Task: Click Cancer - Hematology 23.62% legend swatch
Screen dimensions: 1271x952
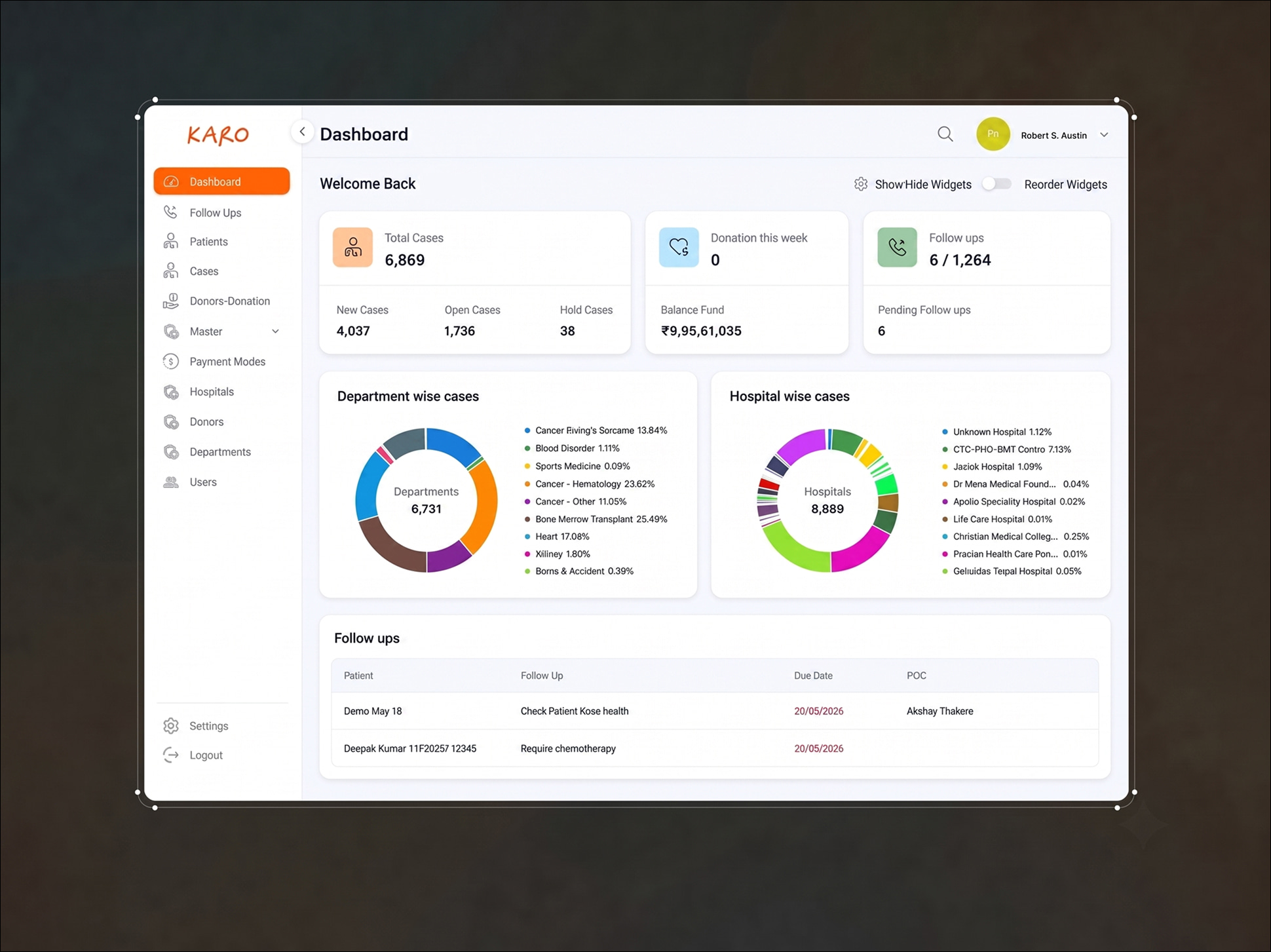Action: coord(527,484)
